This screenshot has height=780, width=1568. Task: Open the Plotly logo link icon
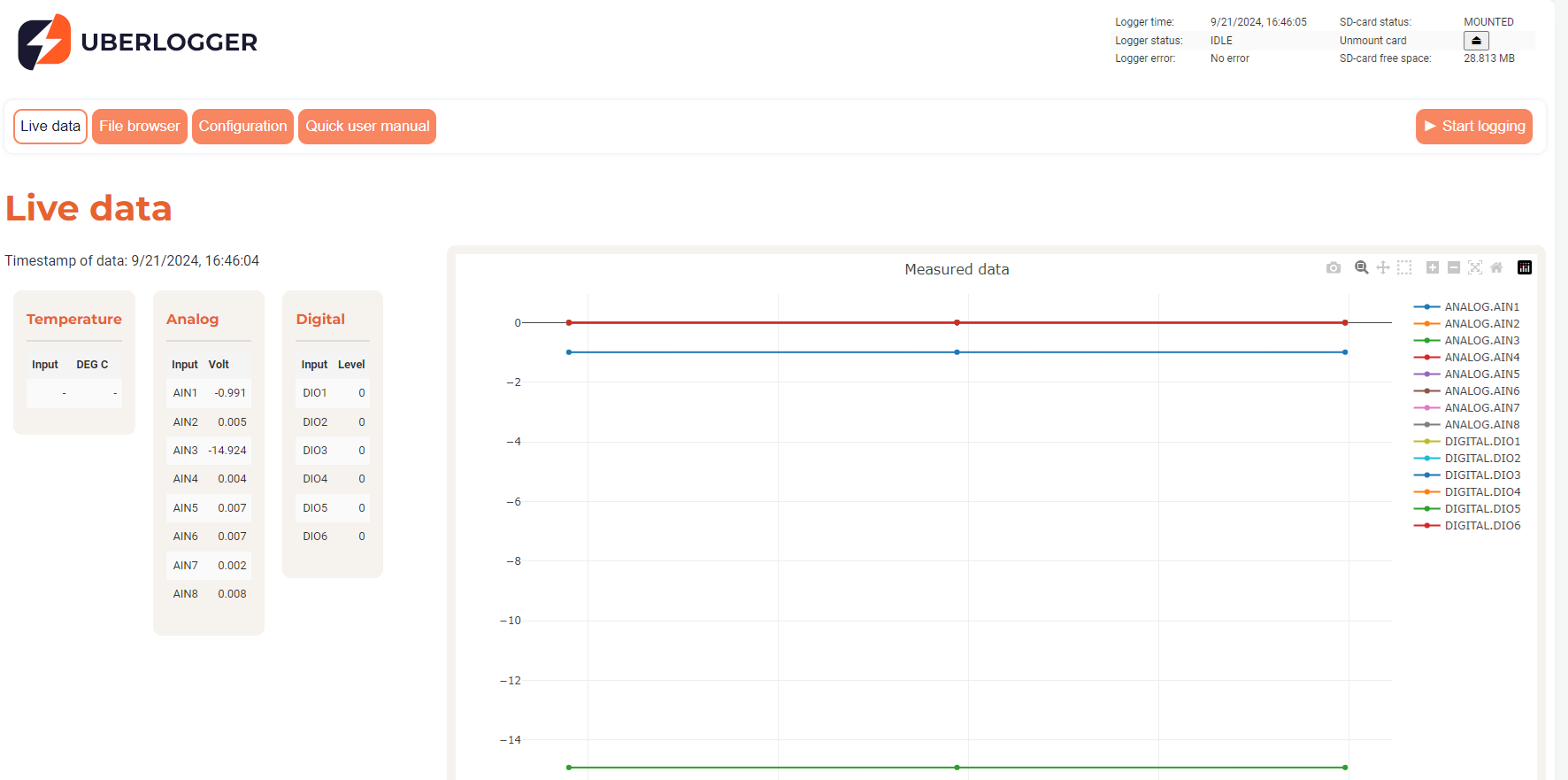click(1525, 267)
